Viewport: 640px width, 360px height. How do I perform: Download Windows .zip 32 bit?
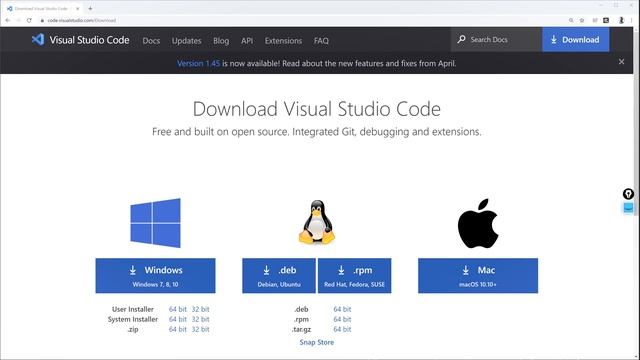[x=200, y=329]
